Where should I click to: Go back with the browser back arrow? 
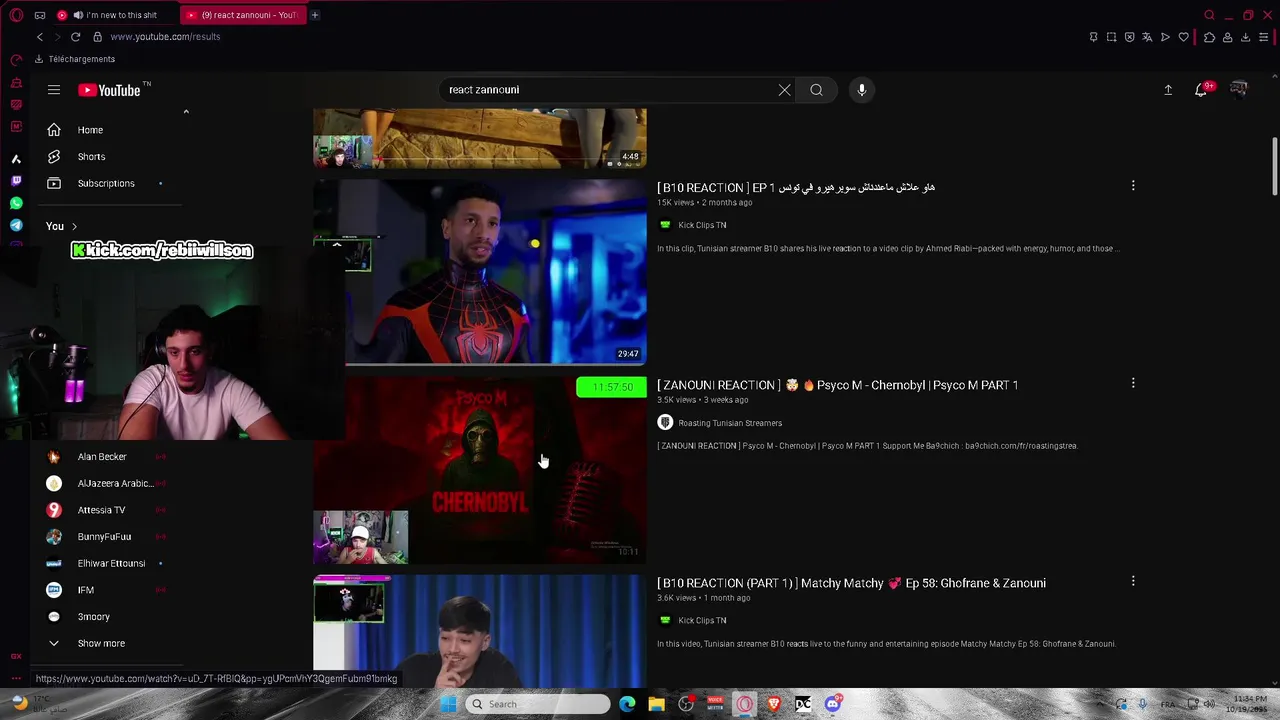click(x=40, y=37)
